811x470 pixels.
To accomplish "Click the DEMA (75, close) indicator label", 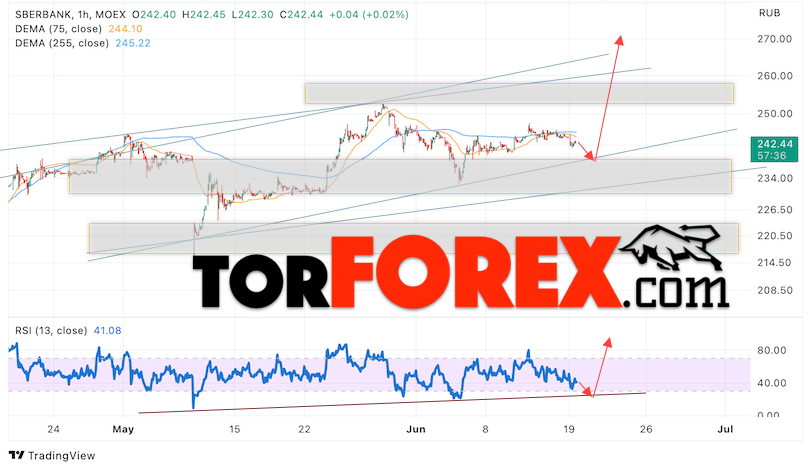I will [58, 29].
